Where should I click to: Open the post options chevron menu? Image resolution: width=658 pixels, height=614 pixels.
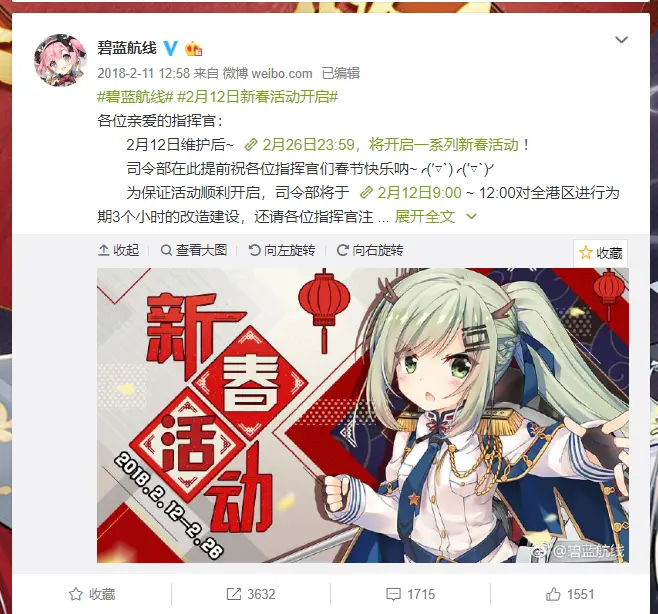coord(621,40)
